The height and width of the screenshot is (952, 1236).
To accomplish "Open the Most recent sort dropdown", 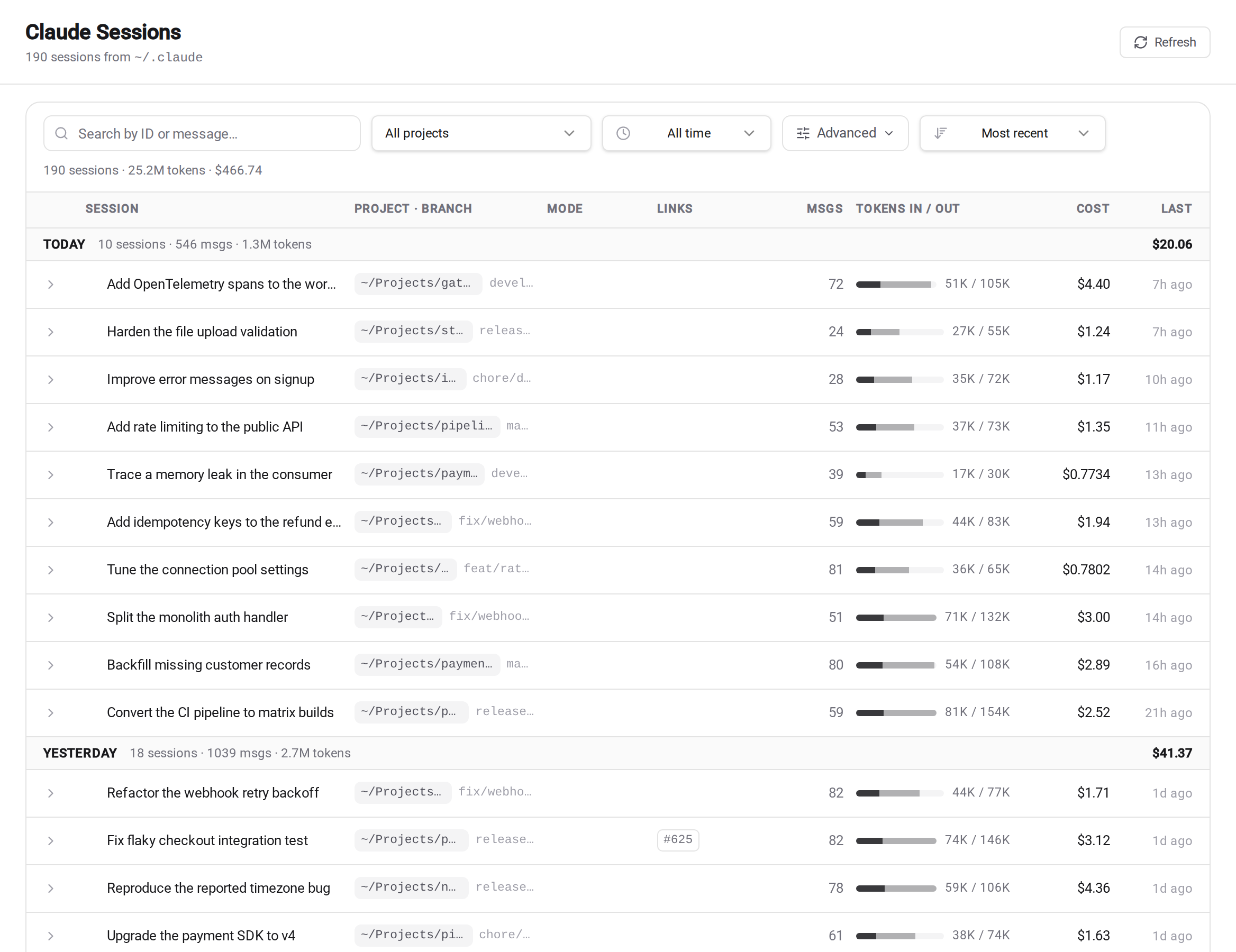I will pos(1012,133).
